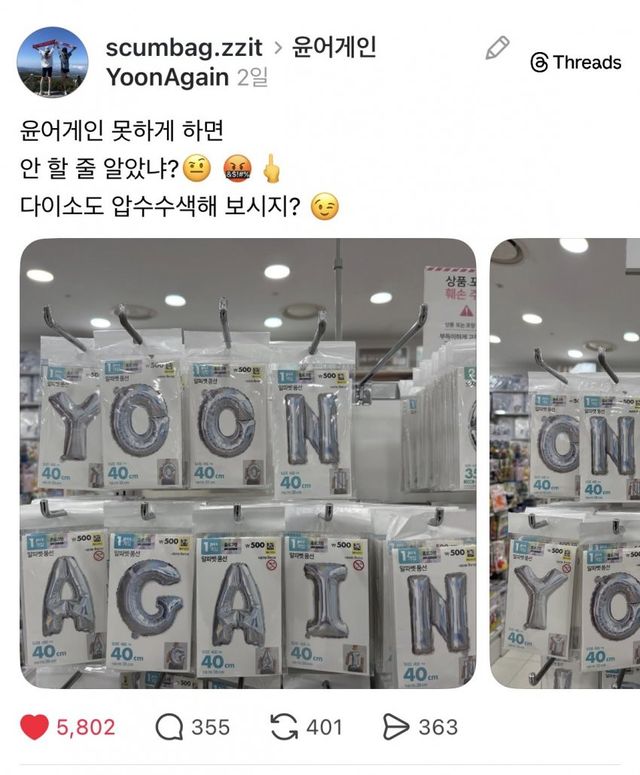Open scumbag.zzit username link
640x775 pixels.
[x=184, y=47]
